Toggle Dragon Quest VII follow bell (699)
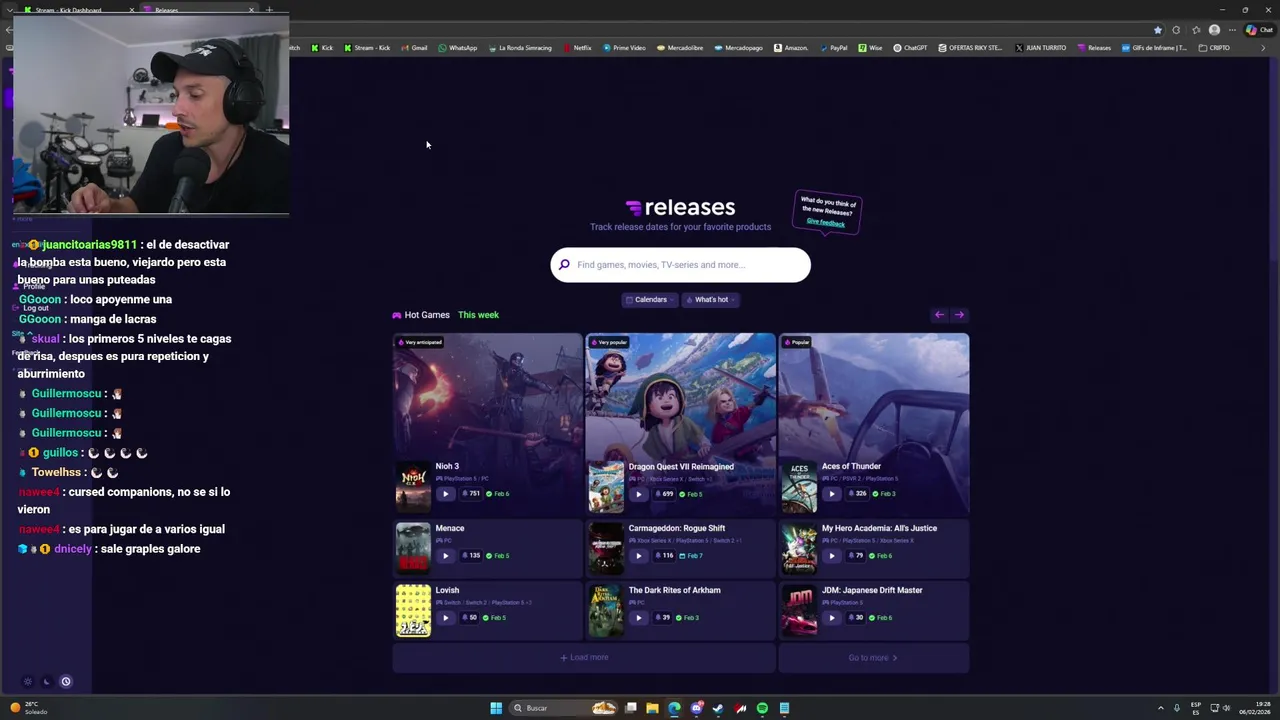The height and width of the screenshot is (720, 1280). pos(663,494)
